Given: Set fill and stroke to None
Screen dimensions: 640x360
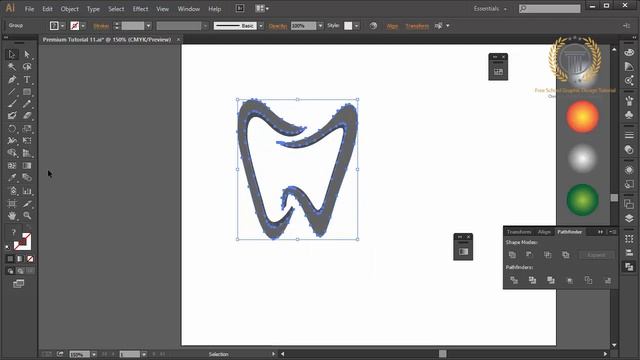Looking at the screenshot, I should pos(30,259).
